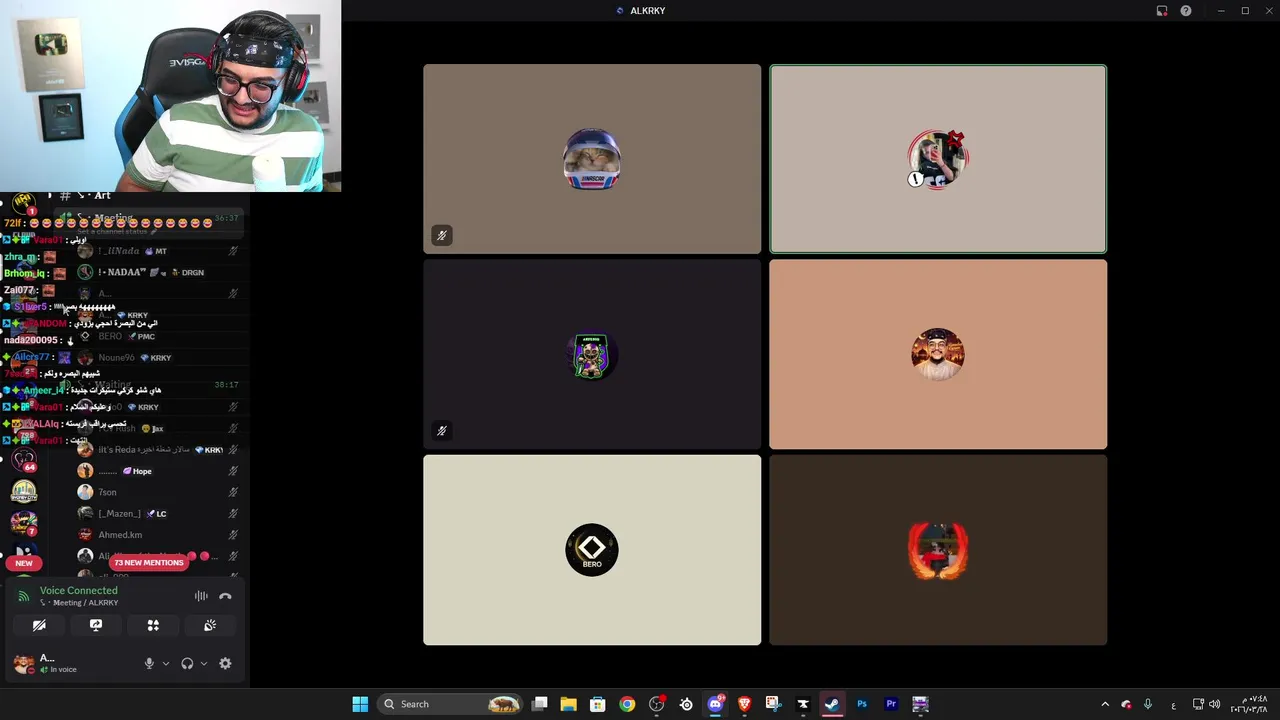Click own avatar showing 'In voice'
Screen dimensions: 1280x720
24,664
